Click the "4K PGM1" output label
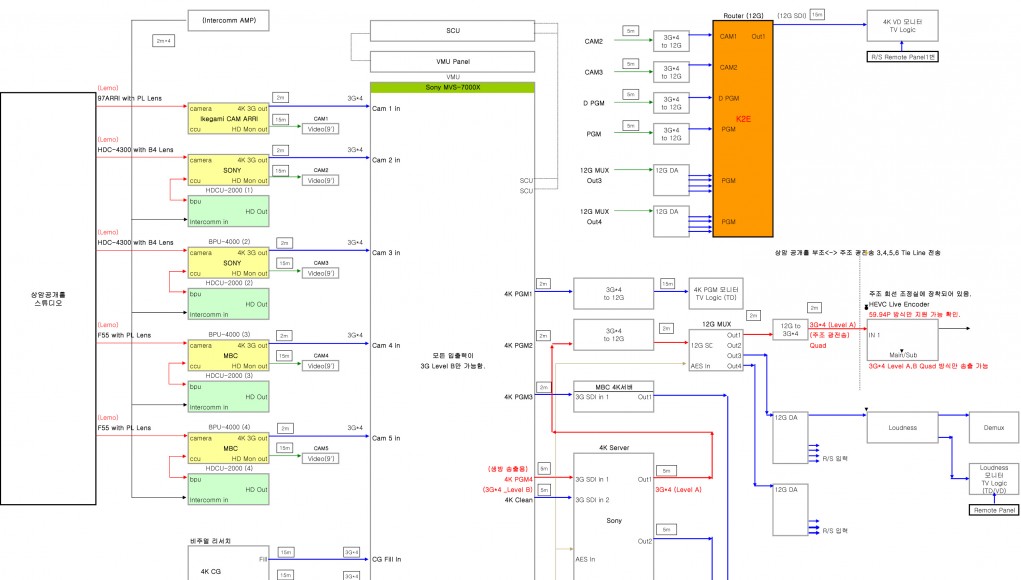 (x=518, y=294)
